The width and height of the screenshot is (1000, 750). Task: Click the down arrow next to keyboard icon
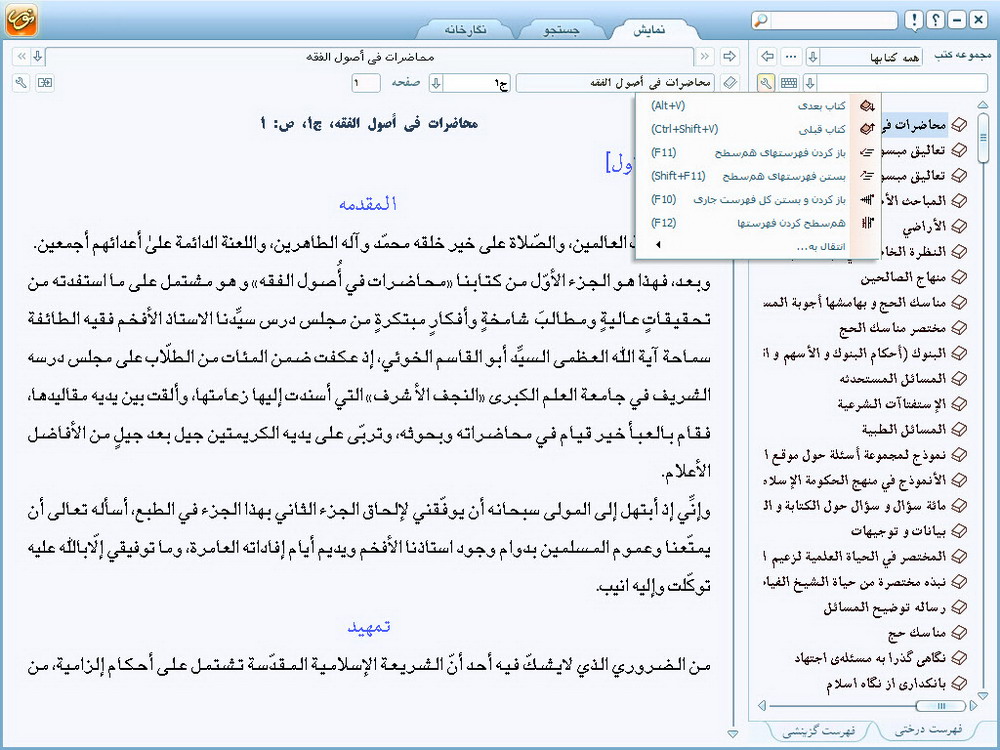[x=810, y=82]
